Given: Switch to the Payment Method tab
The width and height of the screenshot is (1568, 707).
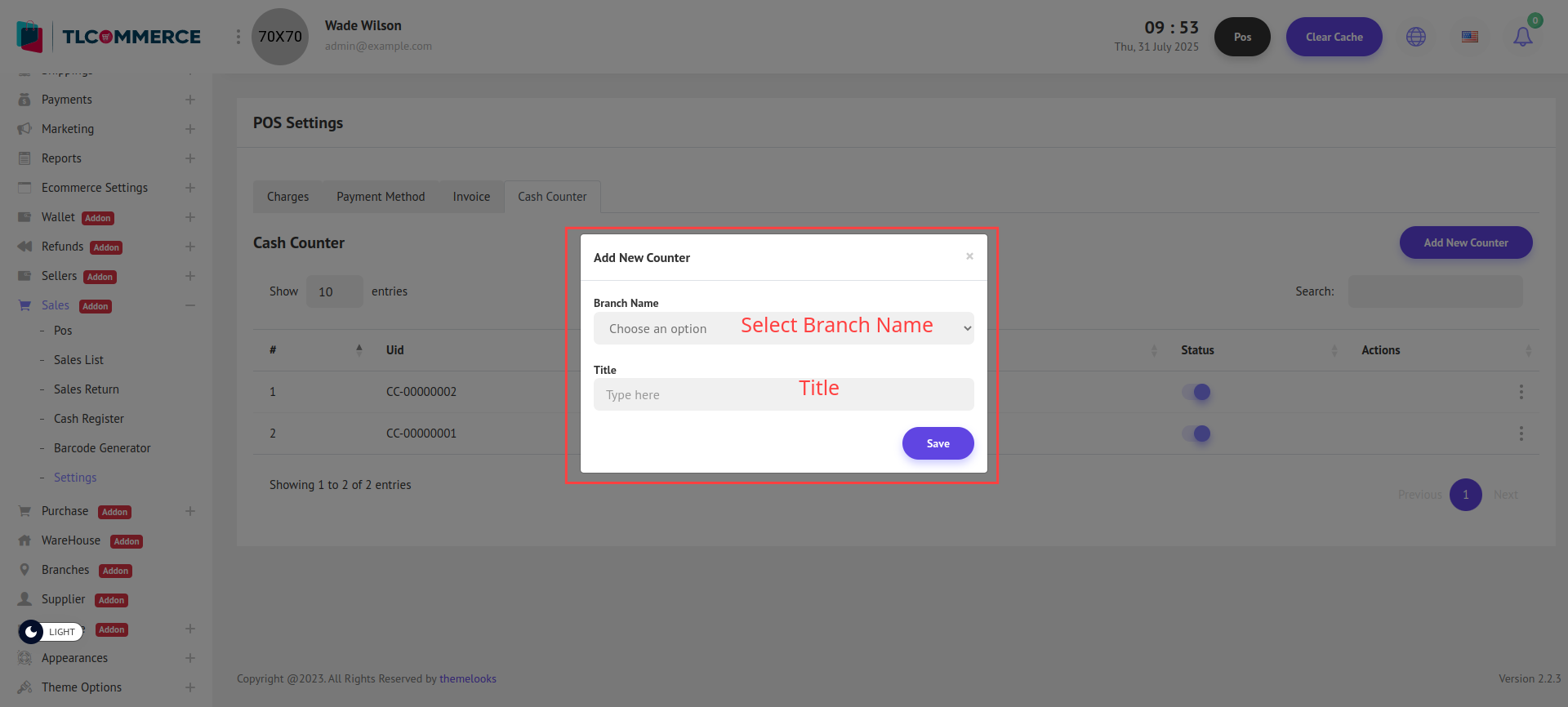Looking at the screenshot, I should [381, 197].
